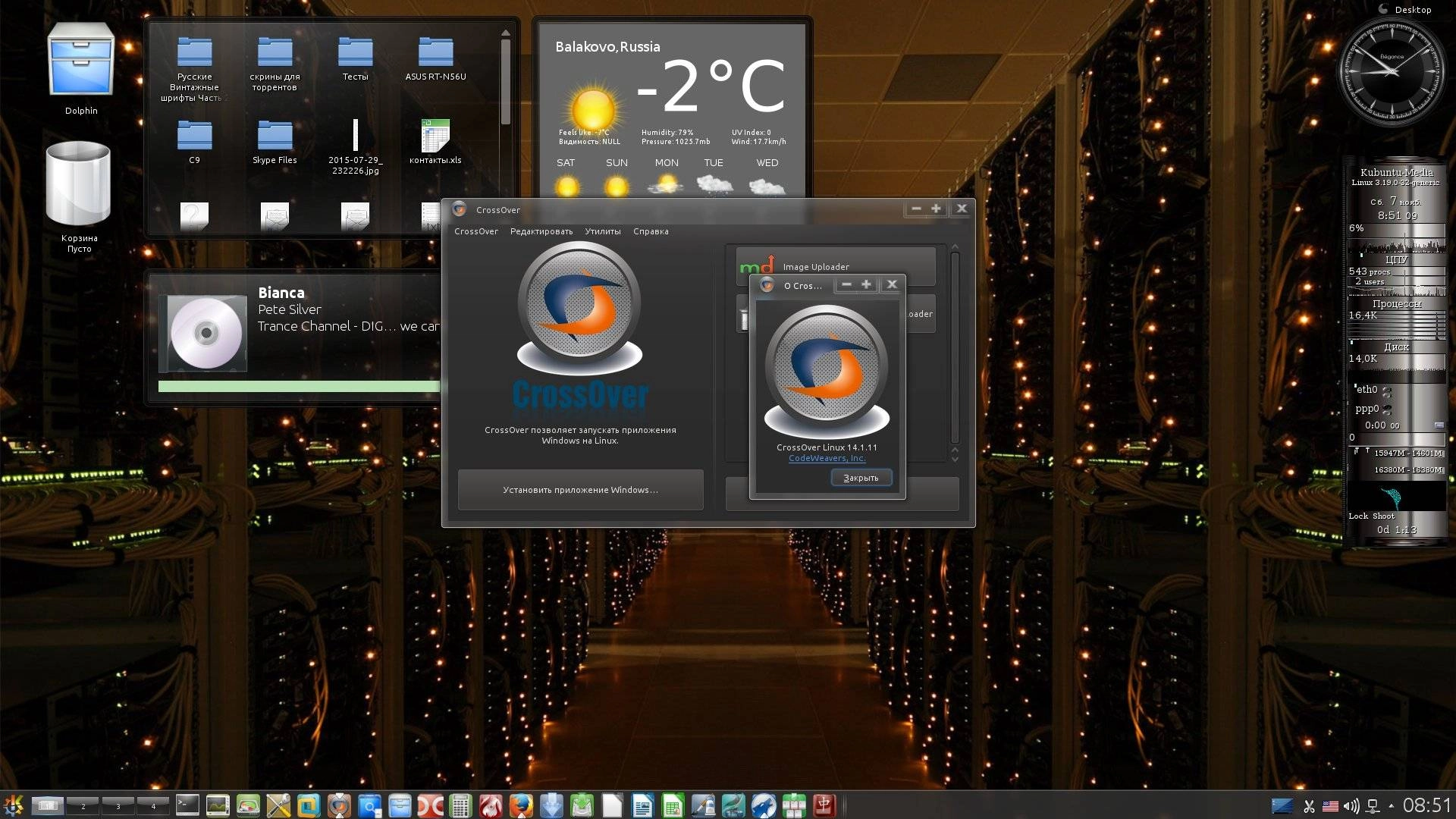
Task: Click the 08:51 taskbar clock
Action: [1426, 805]
